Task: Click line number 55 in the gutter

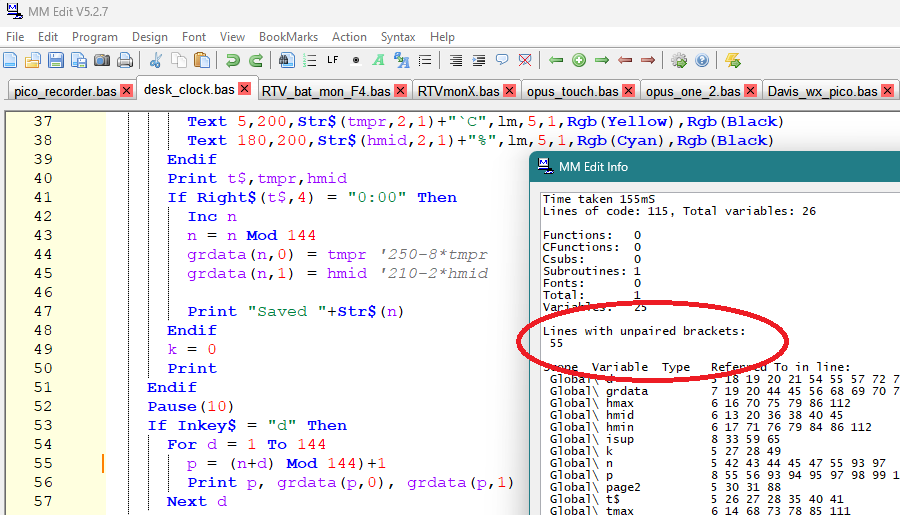Action: pos(43,464)
